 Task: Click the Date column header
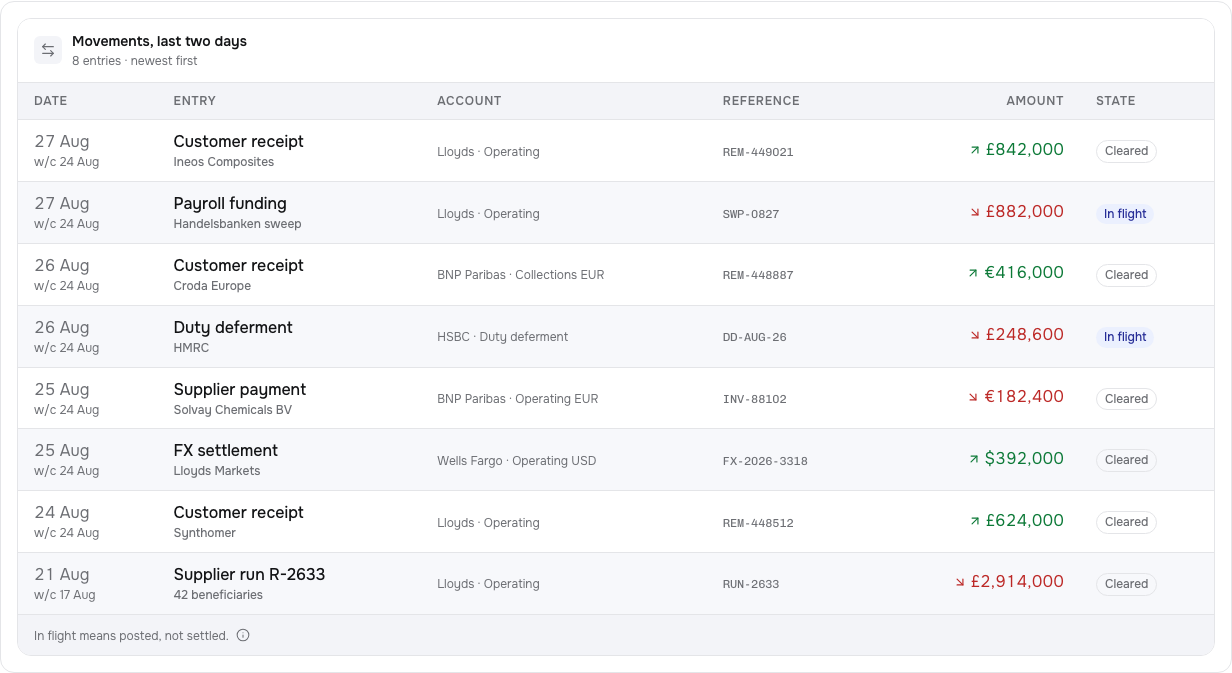[x=51, y=101]
